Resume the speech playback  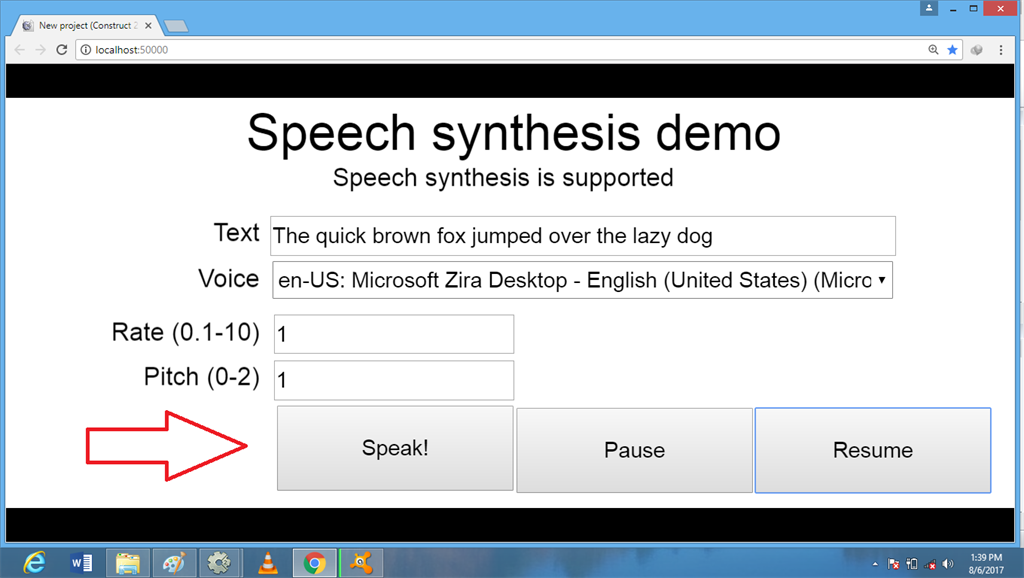coord(871,449)
